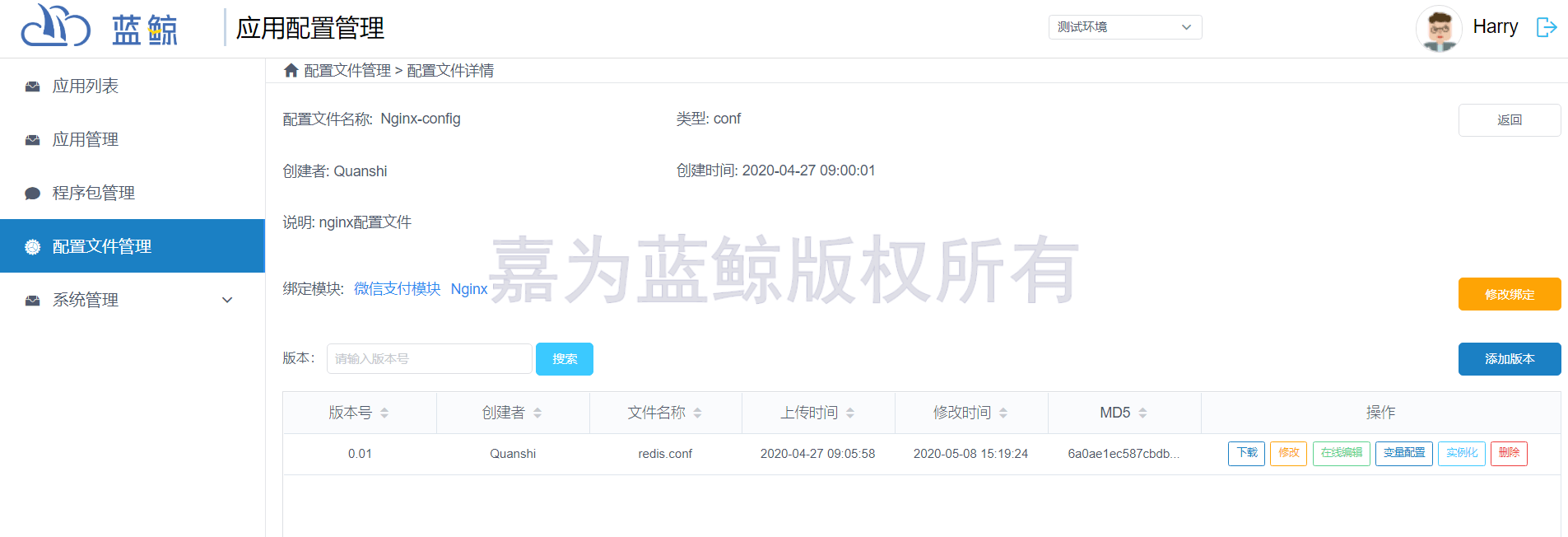Click the 搜索 button
Viewport: 1568px width, 537px height.
pyautogui.click(x=565, y=359)
